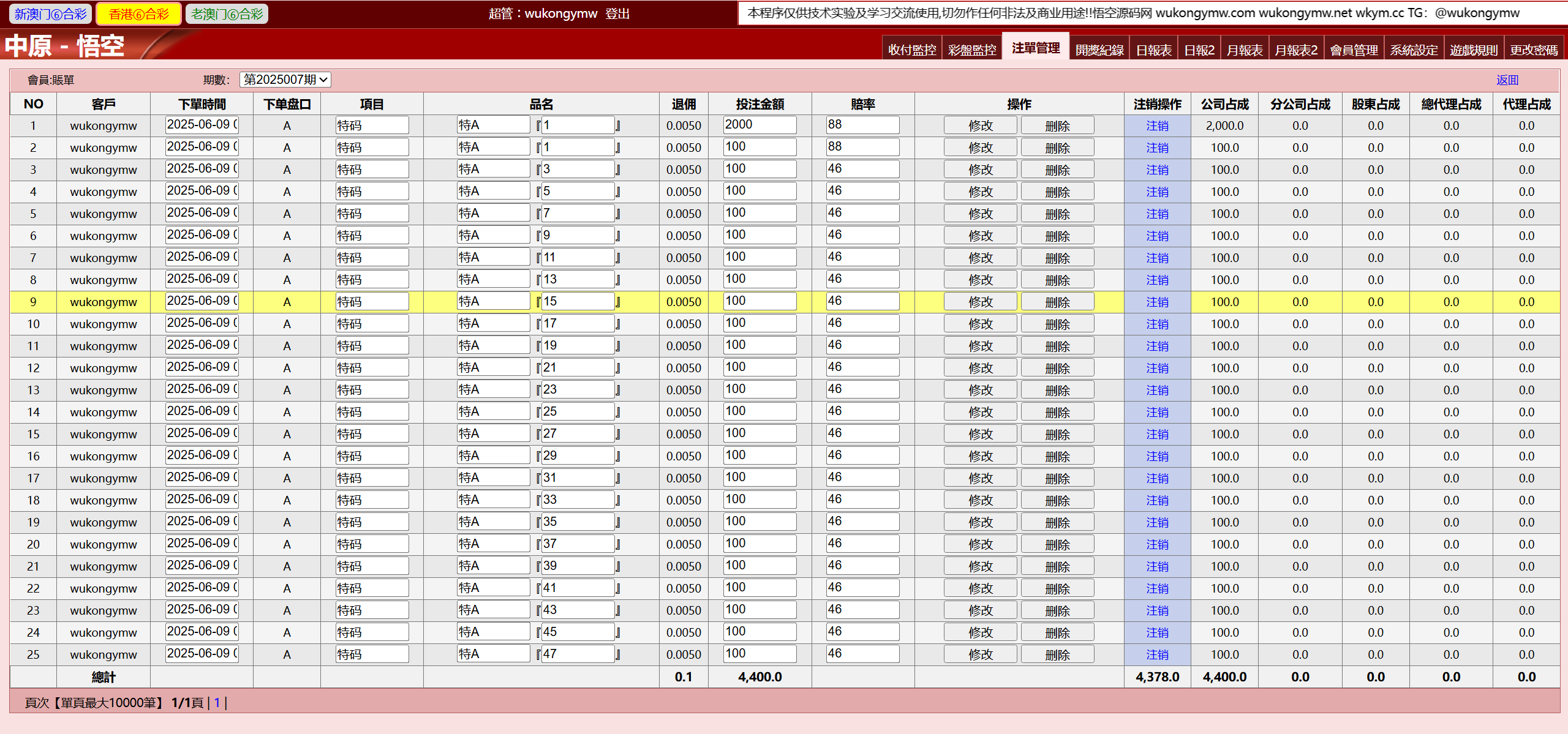Click the 特A field in row 16
Screen dimensions: 1568x734
493,455
